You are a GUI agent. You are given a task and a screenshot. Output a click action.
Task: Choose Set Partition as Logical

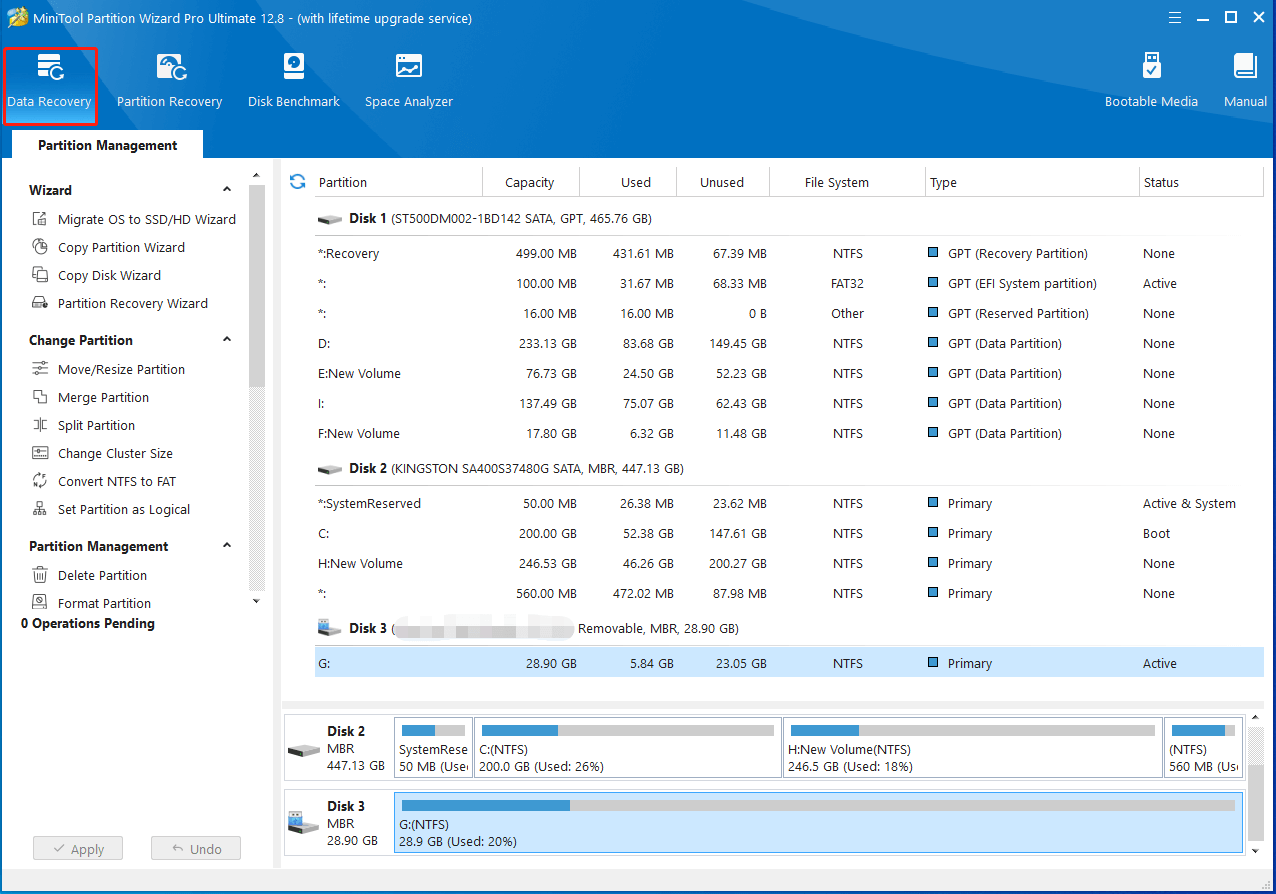(111, 509)
